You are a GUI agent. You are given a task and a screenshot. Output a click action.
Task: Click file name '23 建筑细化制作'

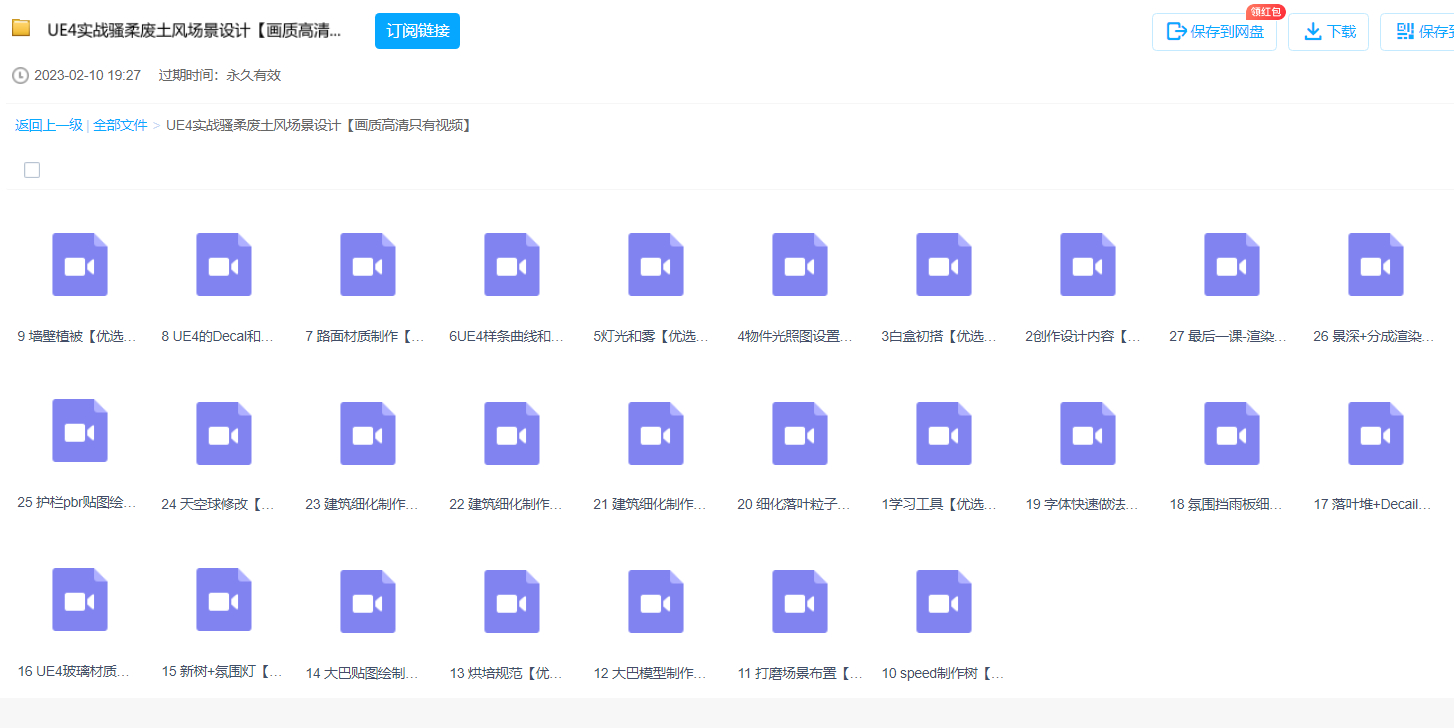pos(362,504)
